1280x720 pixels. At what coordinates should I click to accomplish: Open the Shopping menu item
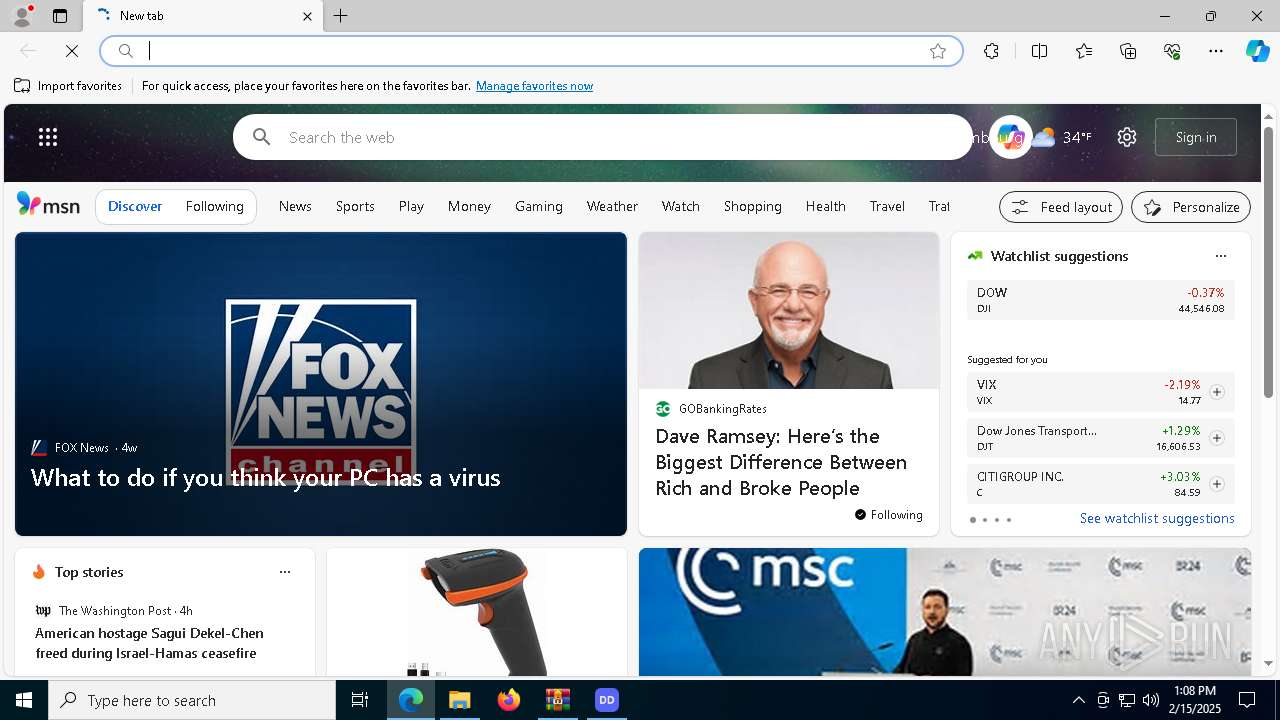[x=753, y=206]
